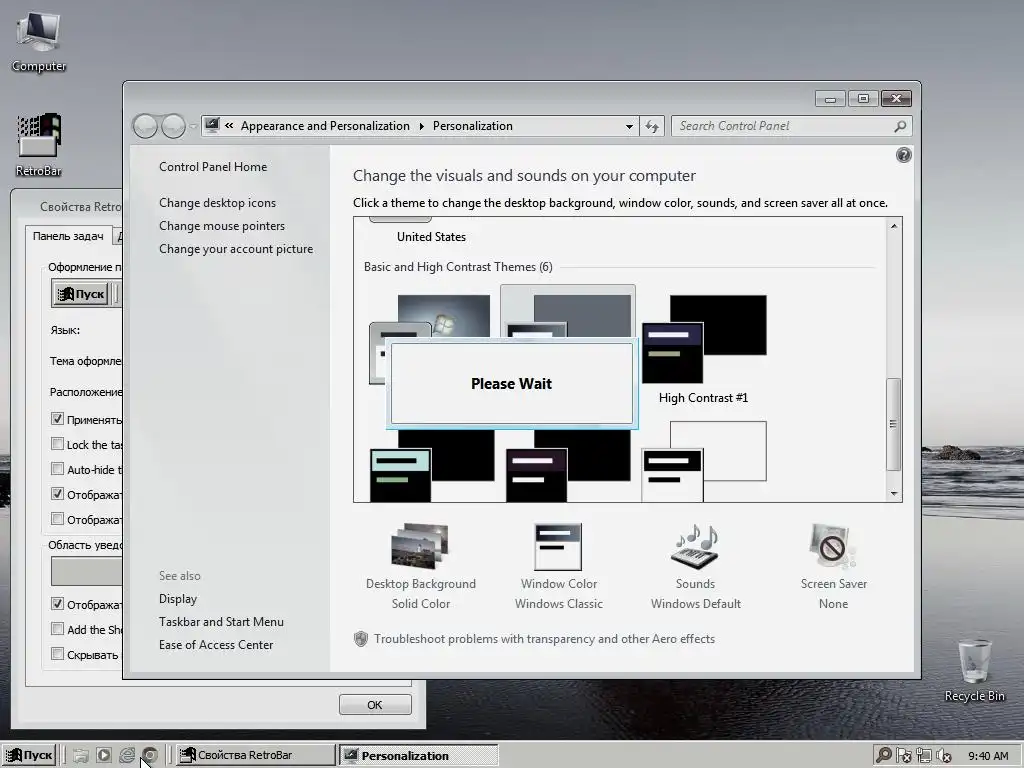Viewport: 1024px width, 768px height.
Task: Open the Computer desktop icon
Action: pos(39,42)
